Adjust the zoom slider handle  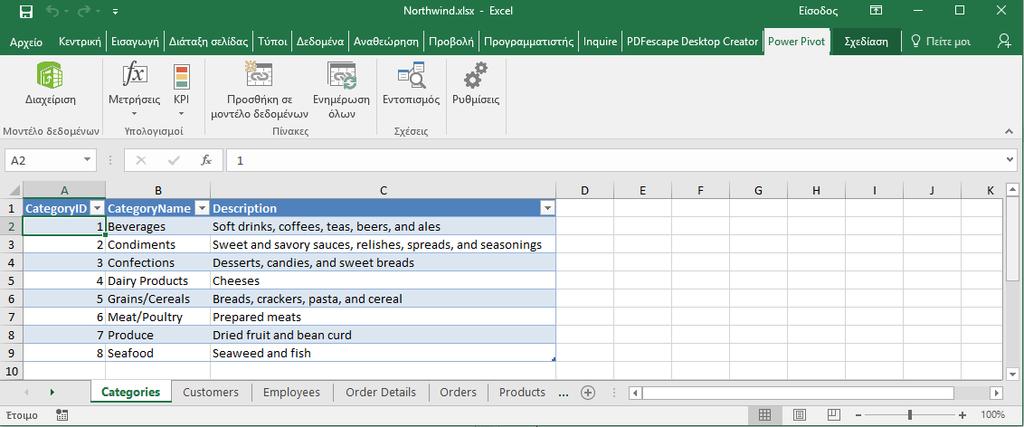pos(910,415)
